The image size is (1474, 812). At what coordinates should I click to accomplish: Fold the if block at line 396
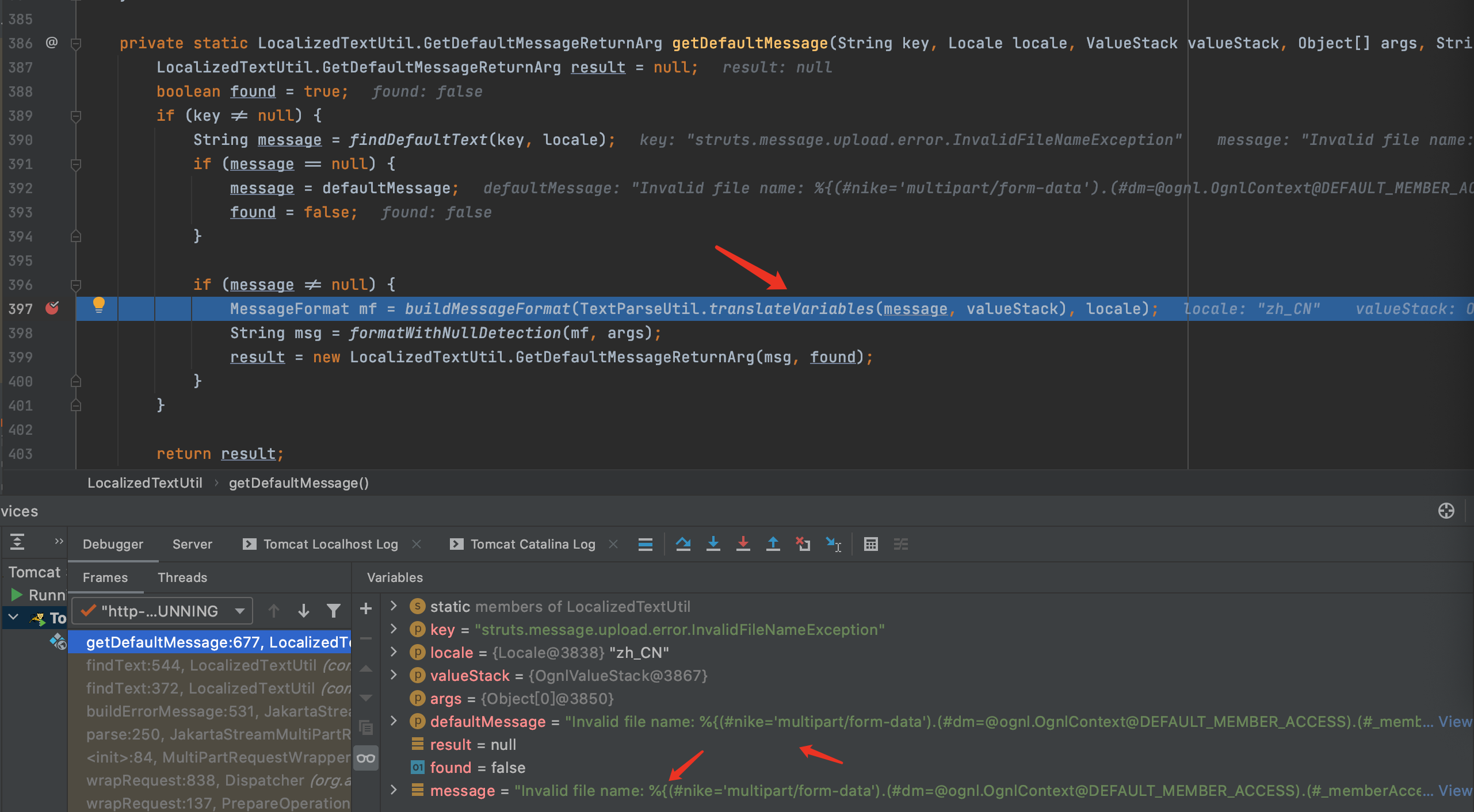coord(75,285)
